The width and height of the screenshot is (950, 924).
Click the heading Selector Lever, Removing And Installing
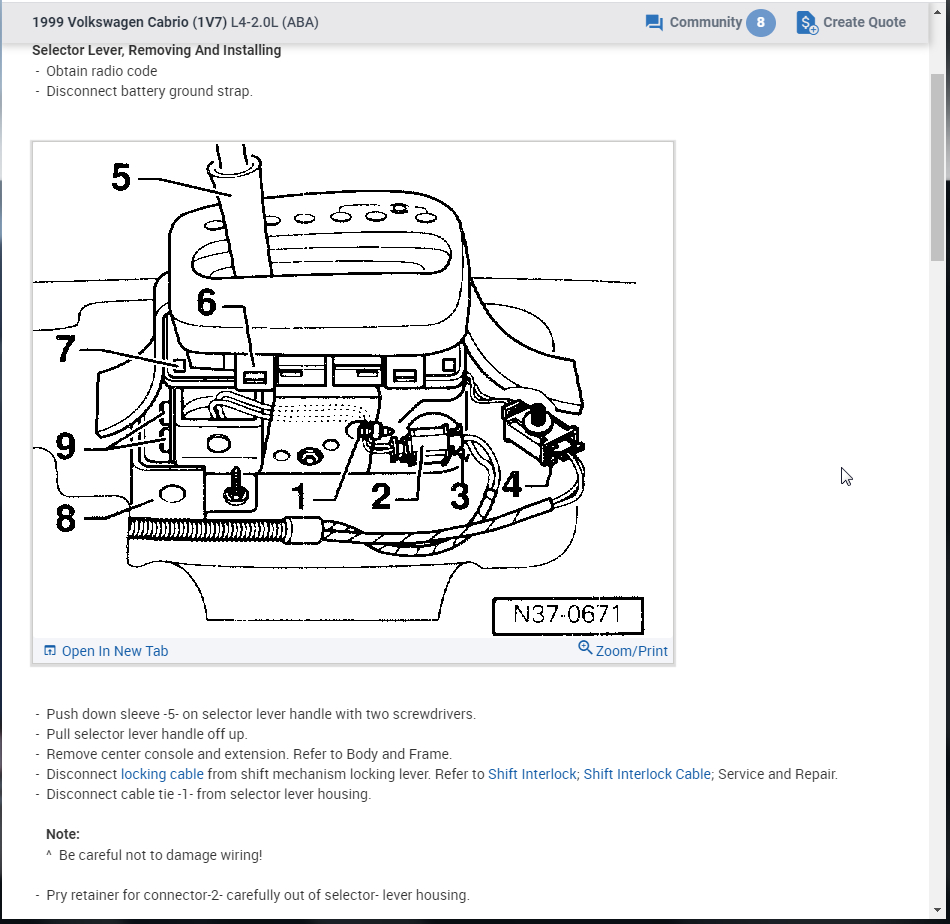pos(156,50)
